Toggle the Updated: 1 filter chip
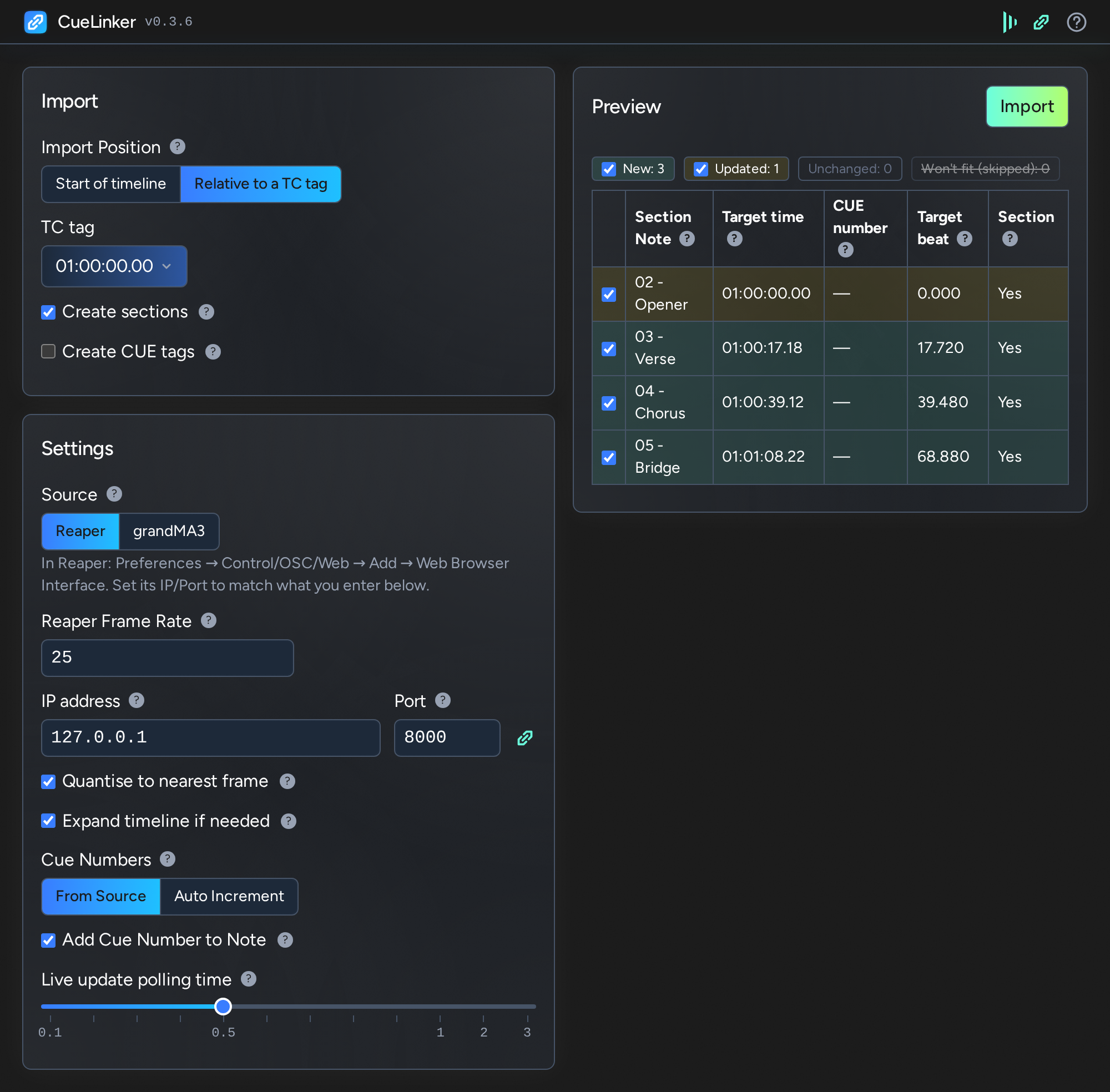The image size is (1110, 1092). [x=736, y=169]
